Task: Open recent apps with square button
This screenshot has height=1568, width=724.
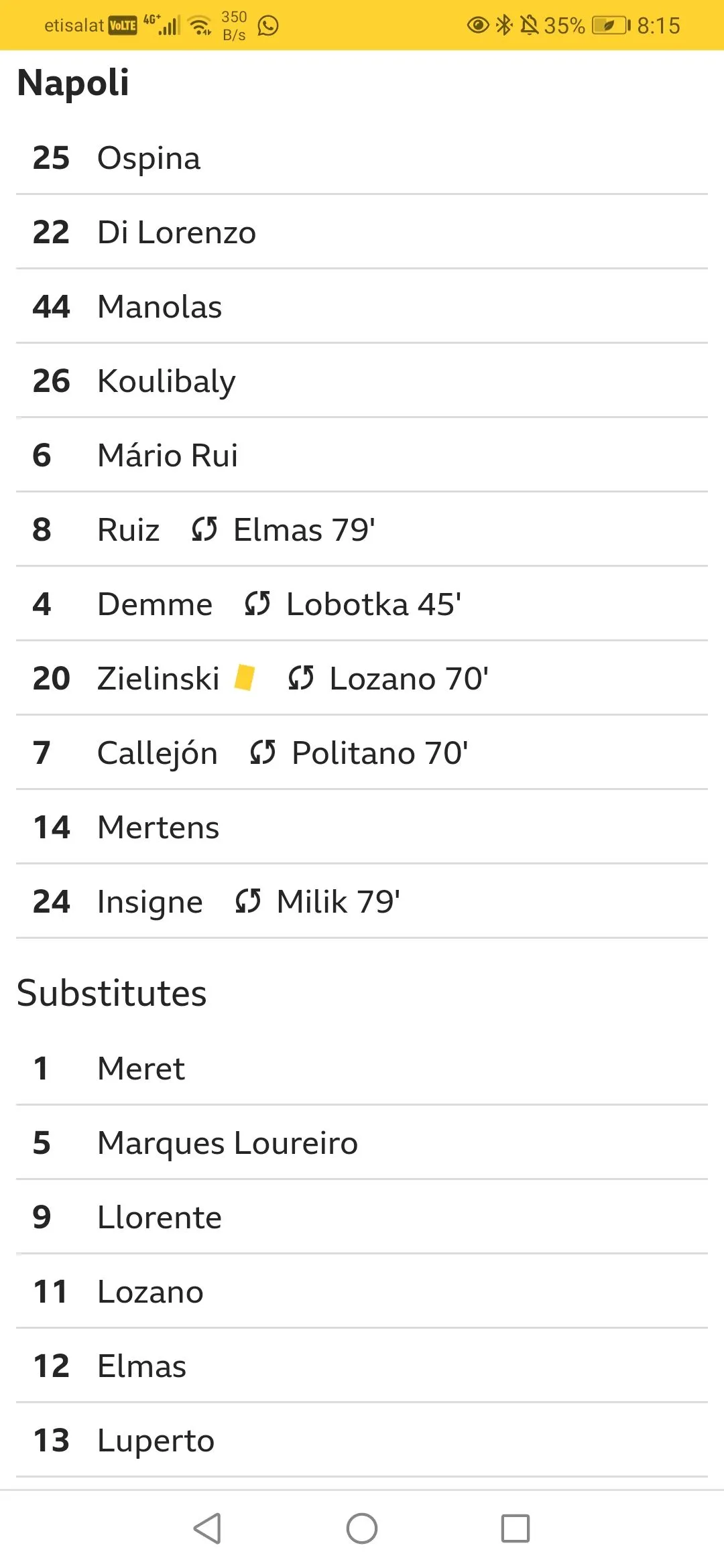Action: 515,1528
